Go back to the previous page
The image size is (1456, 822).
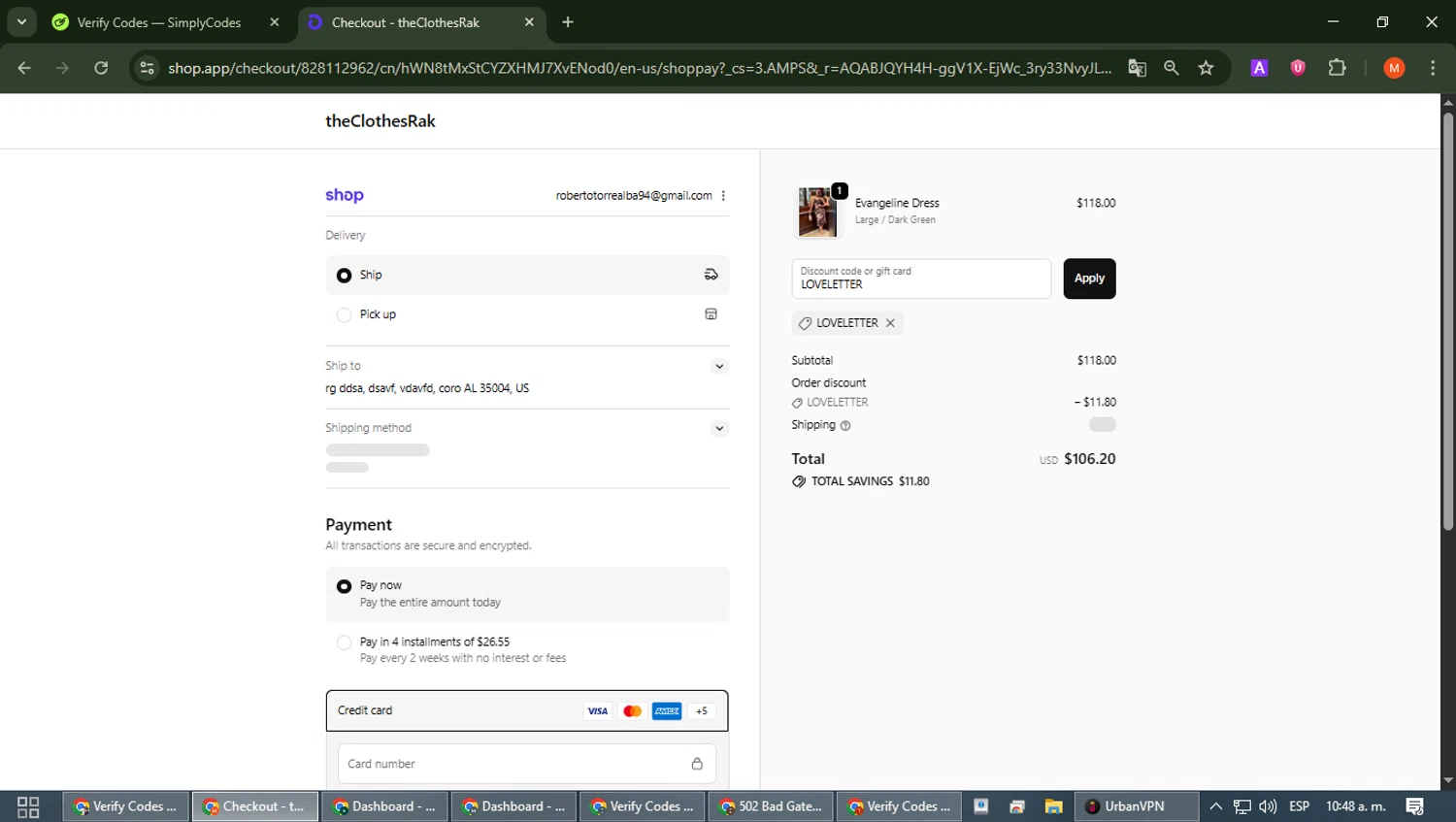(x=24, y=68)
